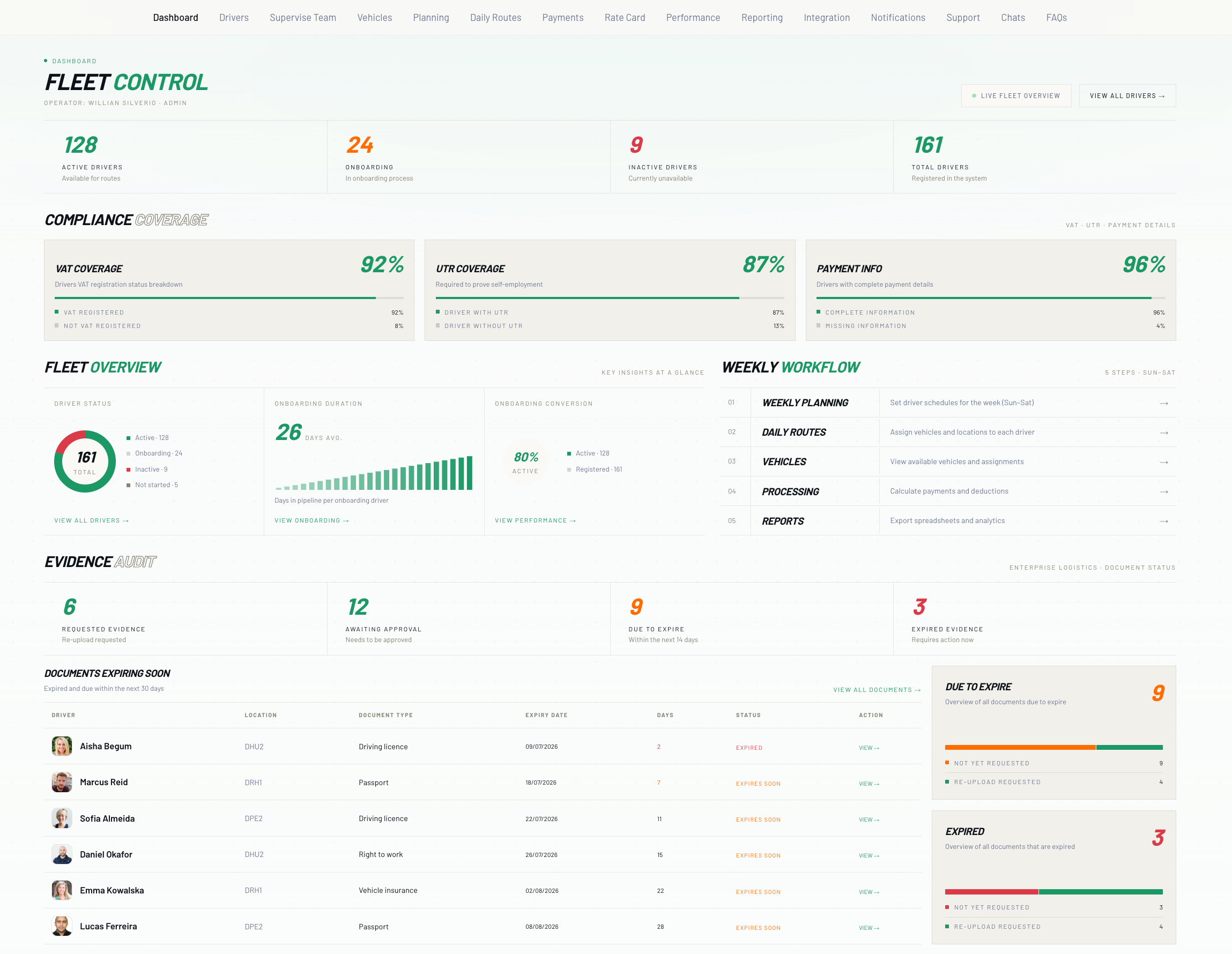Click View link for Aisha Begum

point(869,748)
